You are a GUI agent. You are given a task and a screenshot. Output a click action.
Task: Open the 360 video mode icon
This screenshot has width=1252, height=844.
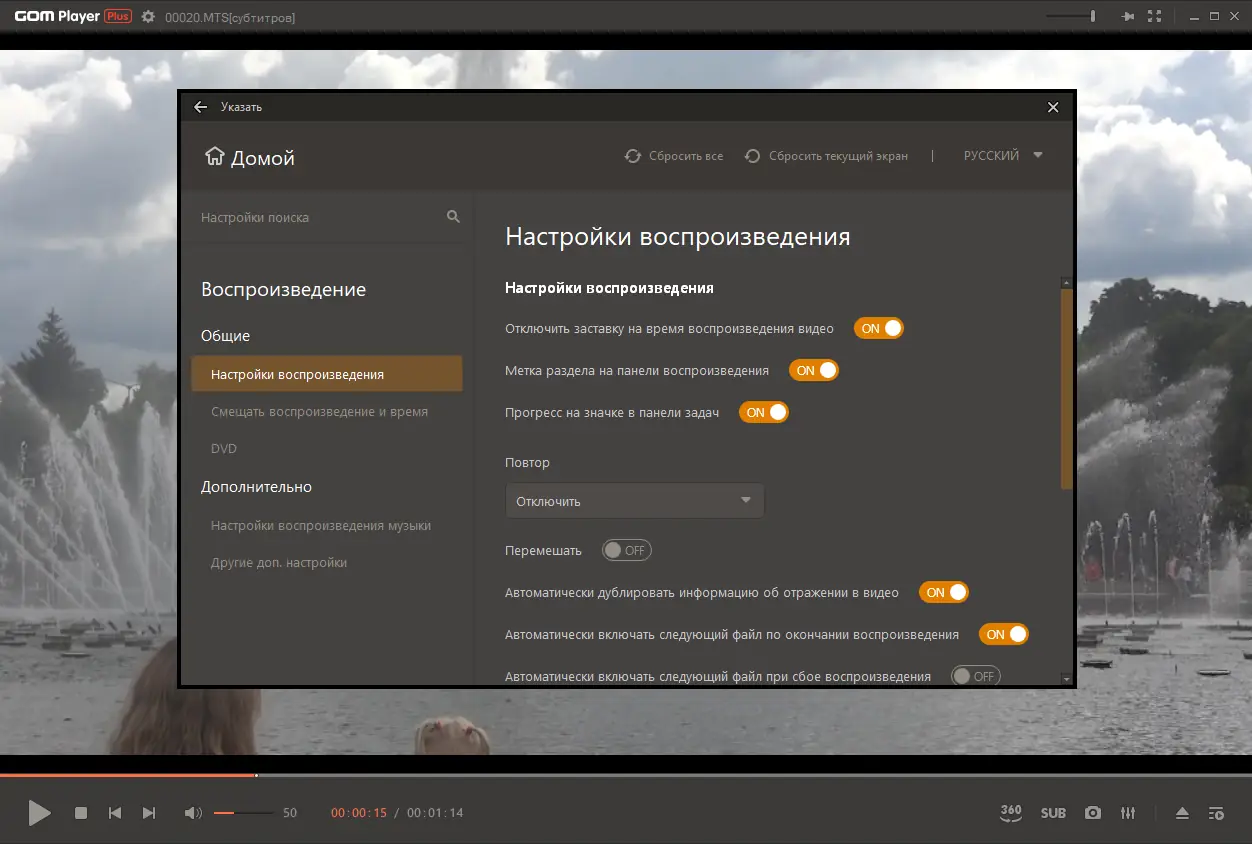1011,812
